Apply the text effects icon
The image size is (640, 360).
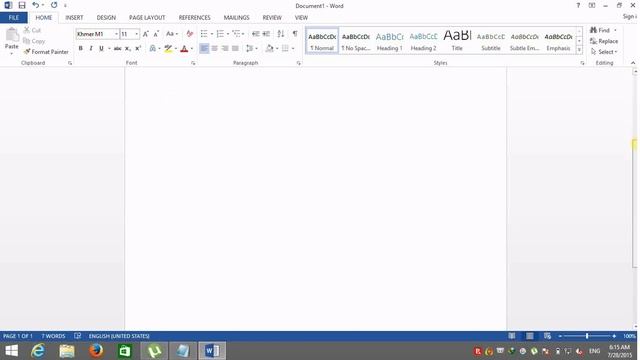(153, 49)
